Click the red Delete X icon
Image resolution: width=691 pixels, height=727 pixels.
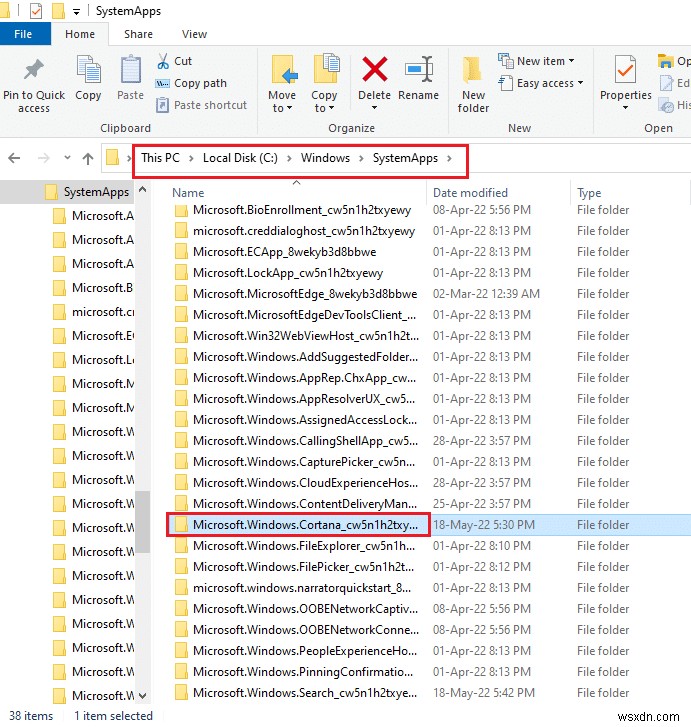tap(374, 70)
